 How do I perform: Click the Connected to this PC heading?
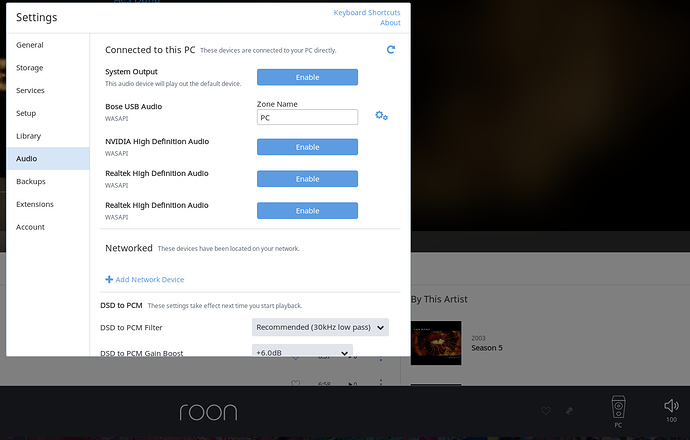pos(150,50)
